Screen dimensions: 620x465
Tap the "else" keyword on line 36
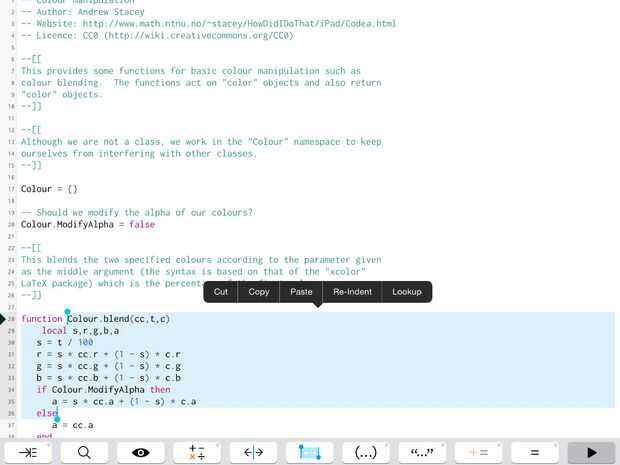[x=47, y=414]
